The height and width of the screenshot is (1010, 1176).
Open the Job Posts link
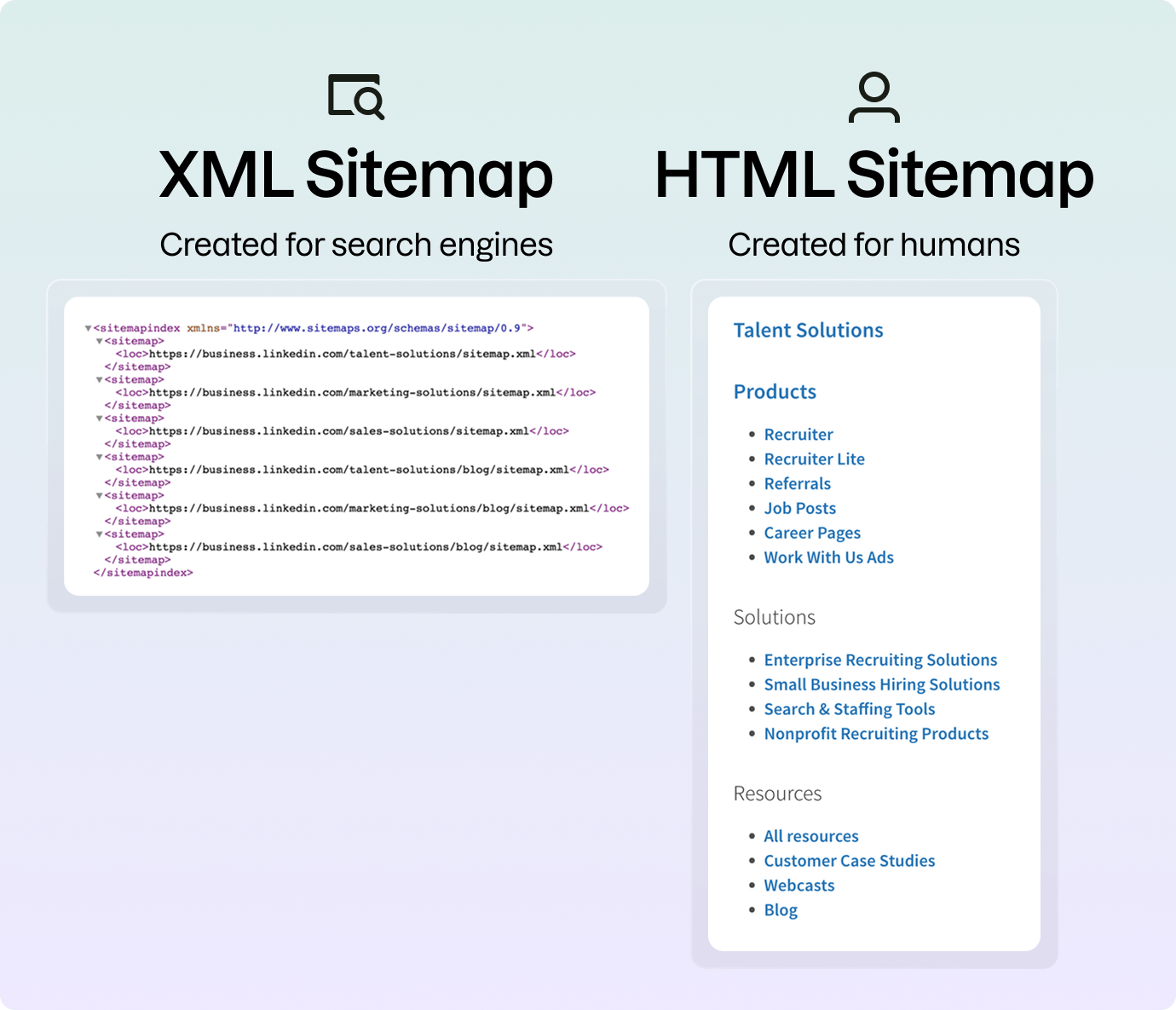coord(799,509)
